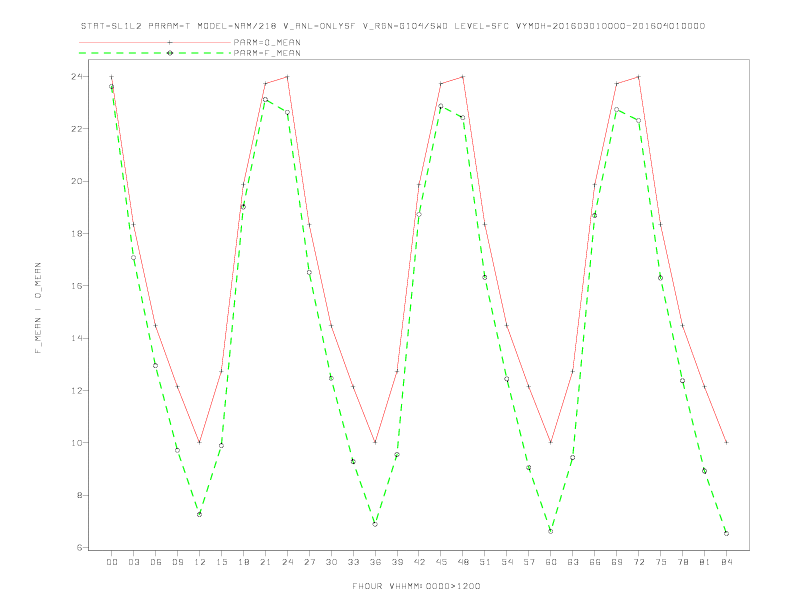Click y-axis tick label 14
This screenshot has width=792, height=612.
[77, 338]
